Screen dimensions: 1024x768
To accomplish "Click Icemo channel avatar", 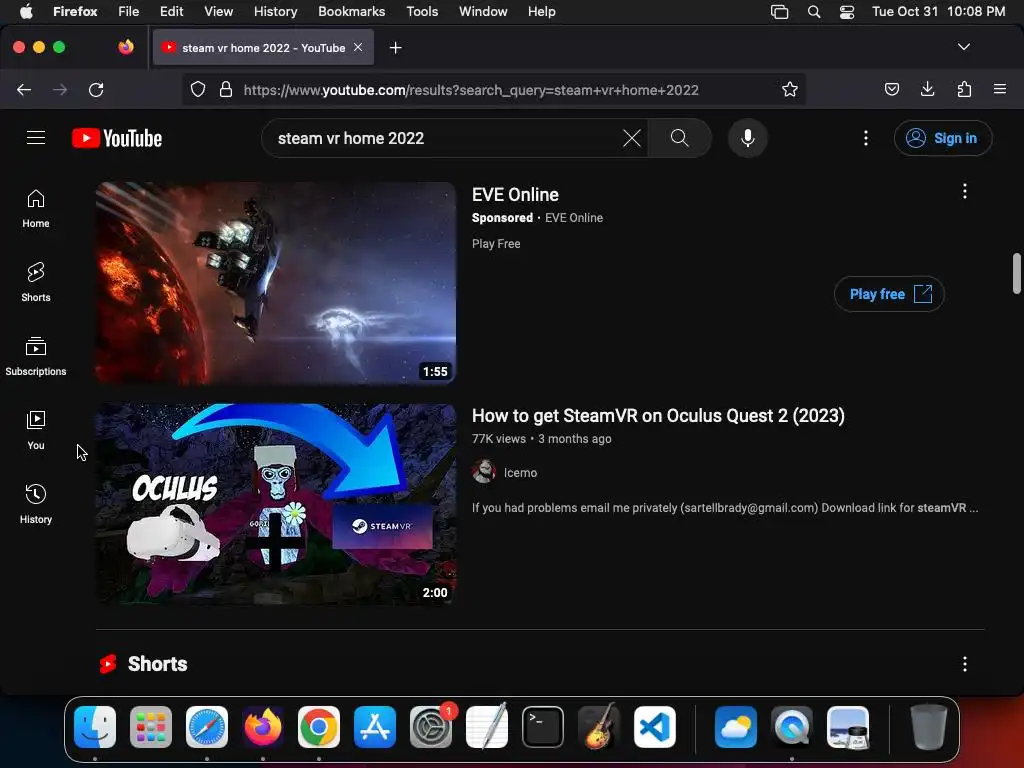I will point(484,471).
